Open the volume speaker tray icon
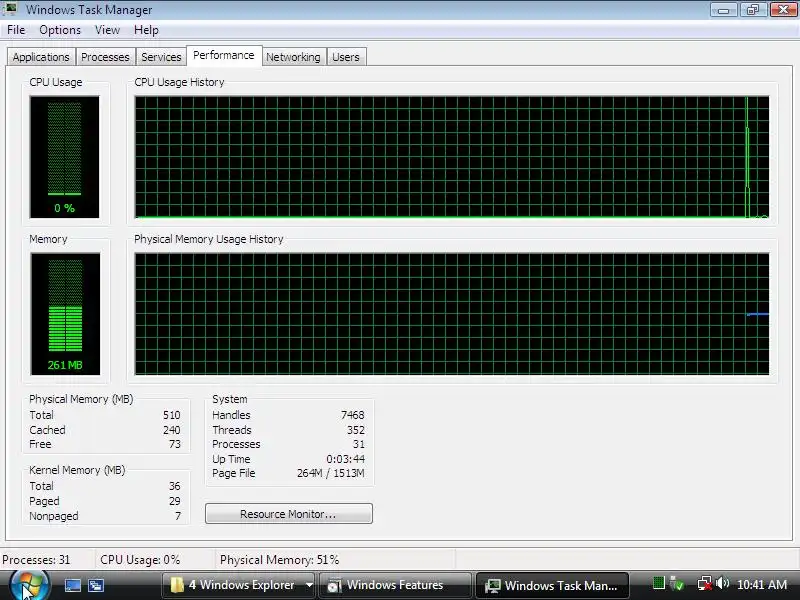This screenshot has width=800, height=600. pos(722,583)
